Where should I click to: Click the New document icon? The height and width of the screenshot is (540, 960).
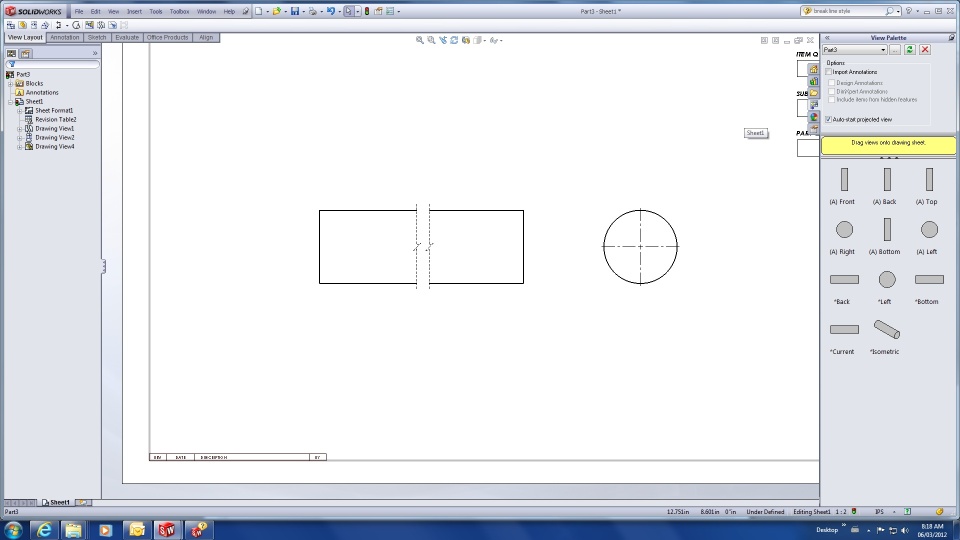(259, 11)
